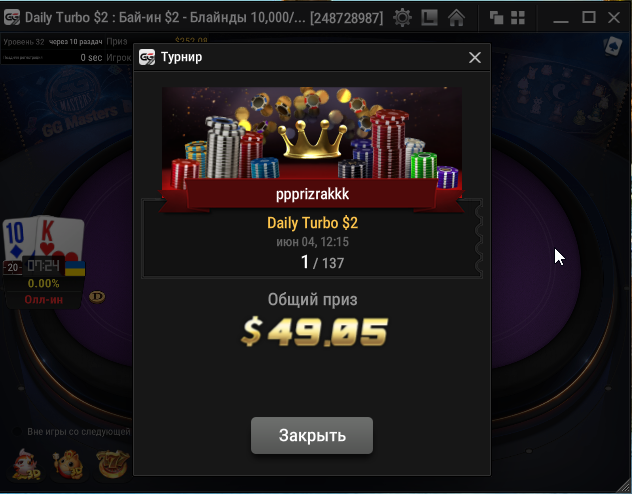
Task: Toggle the 'Вне игры со следующей' checkbox
Action: (17, 432)
